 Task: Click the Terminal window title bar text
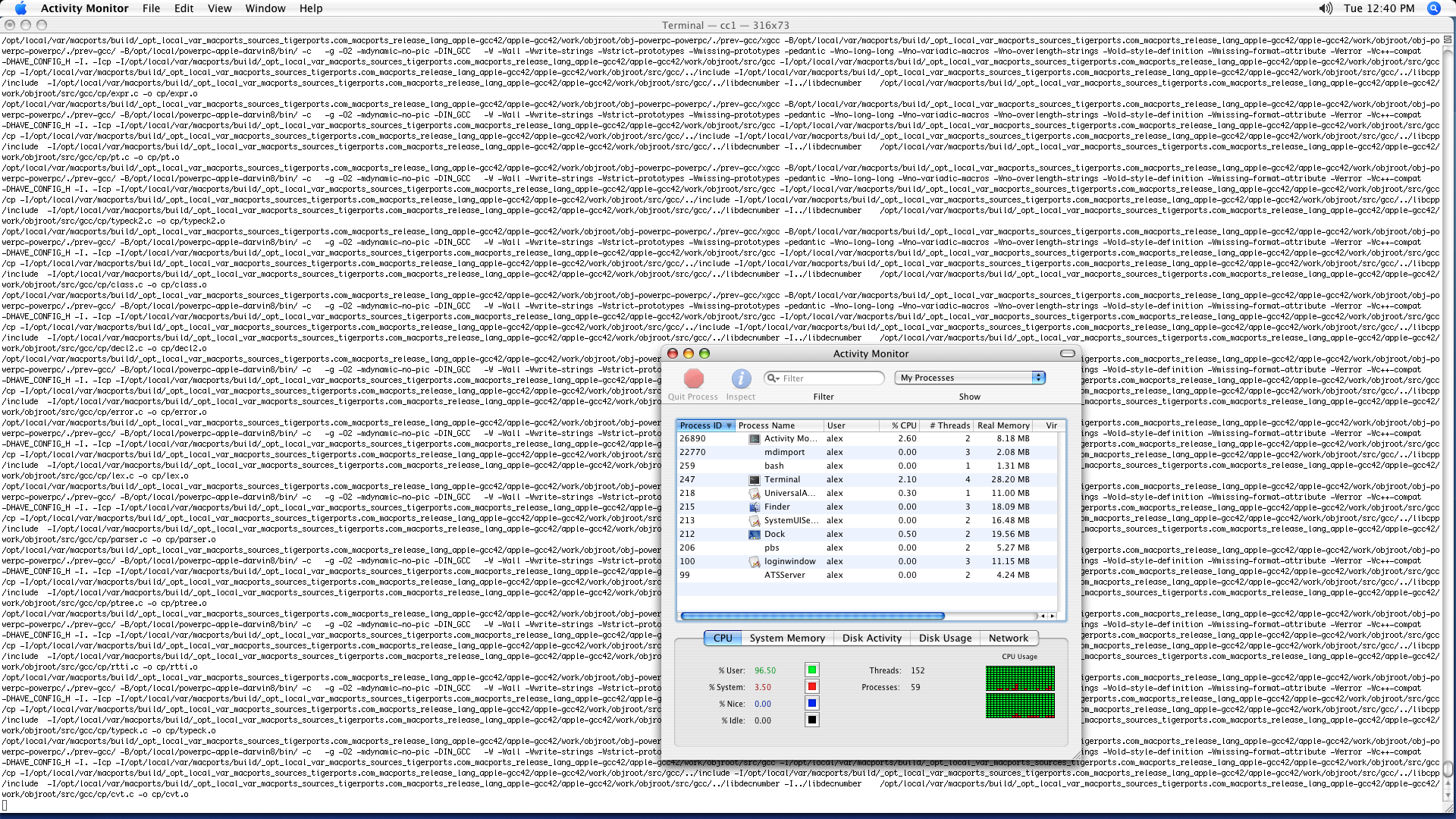click(x=725, y=26)
